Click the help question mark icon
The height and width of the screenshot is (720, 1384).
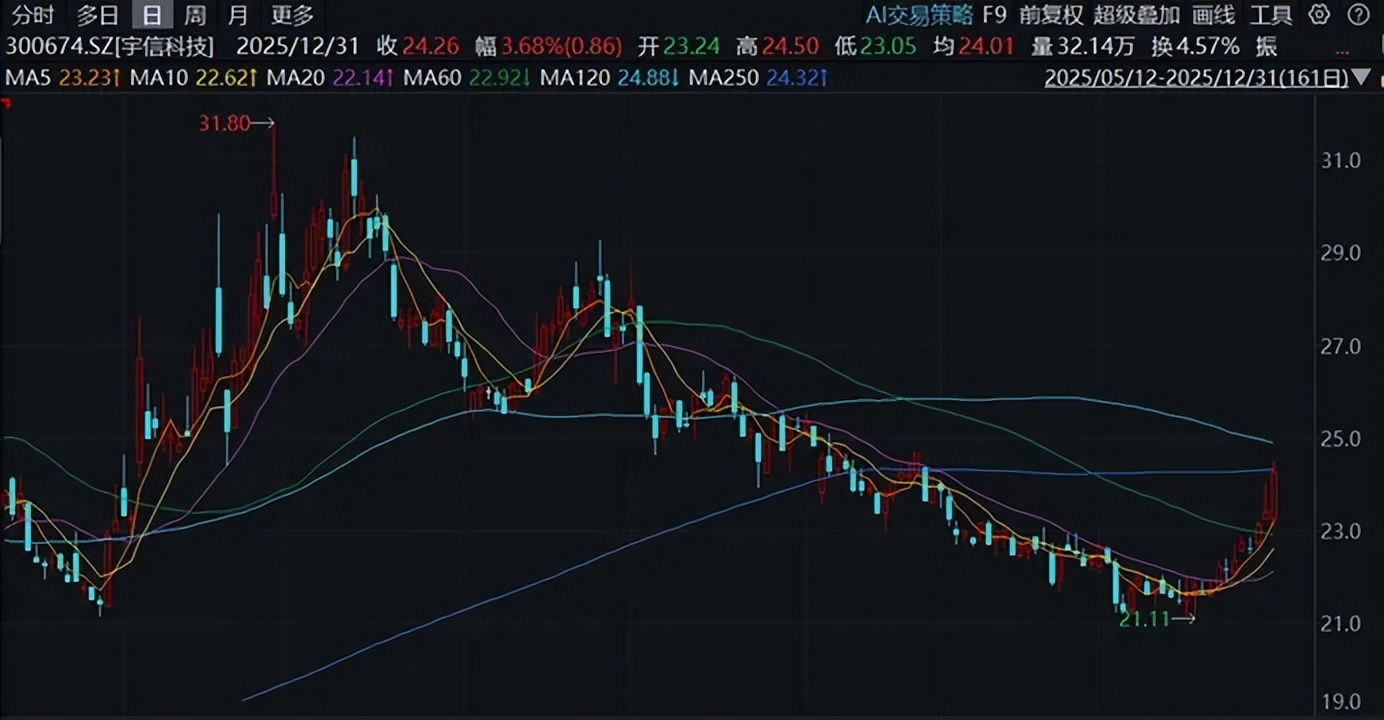(1356, 15)
